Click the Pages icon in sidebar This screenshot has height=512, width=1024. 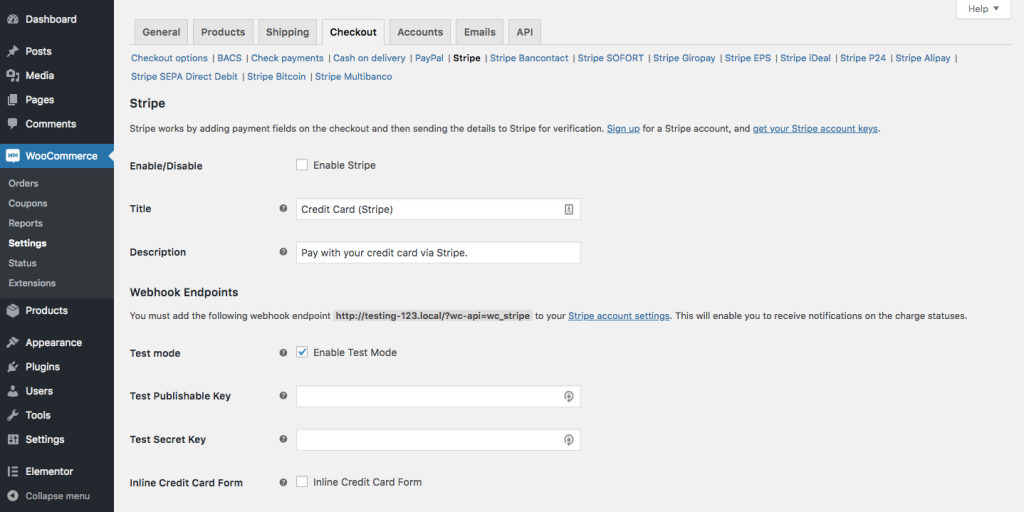(x=12, y=100)
